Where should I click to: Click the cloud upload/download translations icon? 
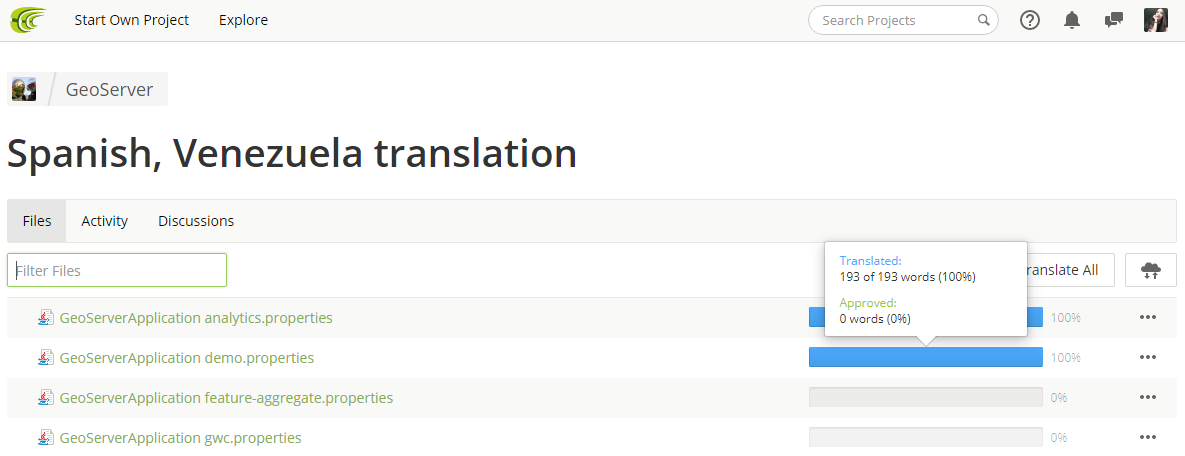1151,270
